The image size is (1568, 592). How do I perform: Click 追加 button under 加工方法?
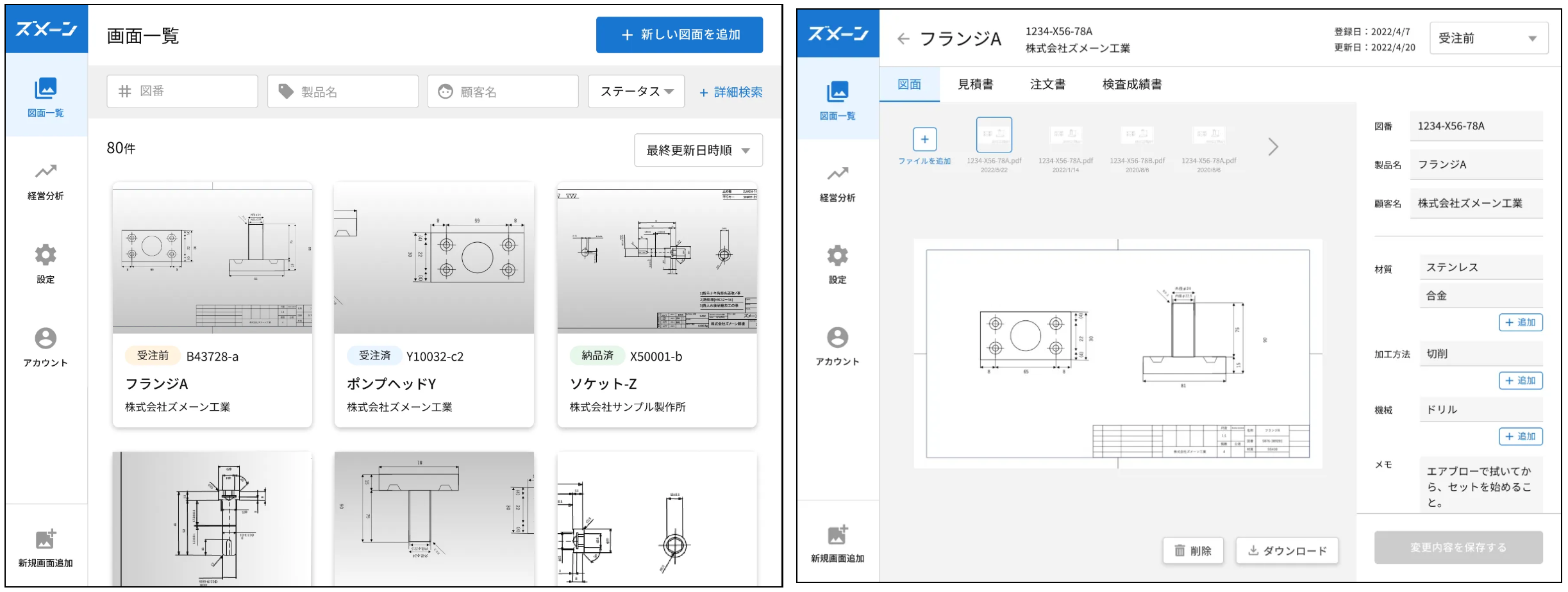point(1521,381)
